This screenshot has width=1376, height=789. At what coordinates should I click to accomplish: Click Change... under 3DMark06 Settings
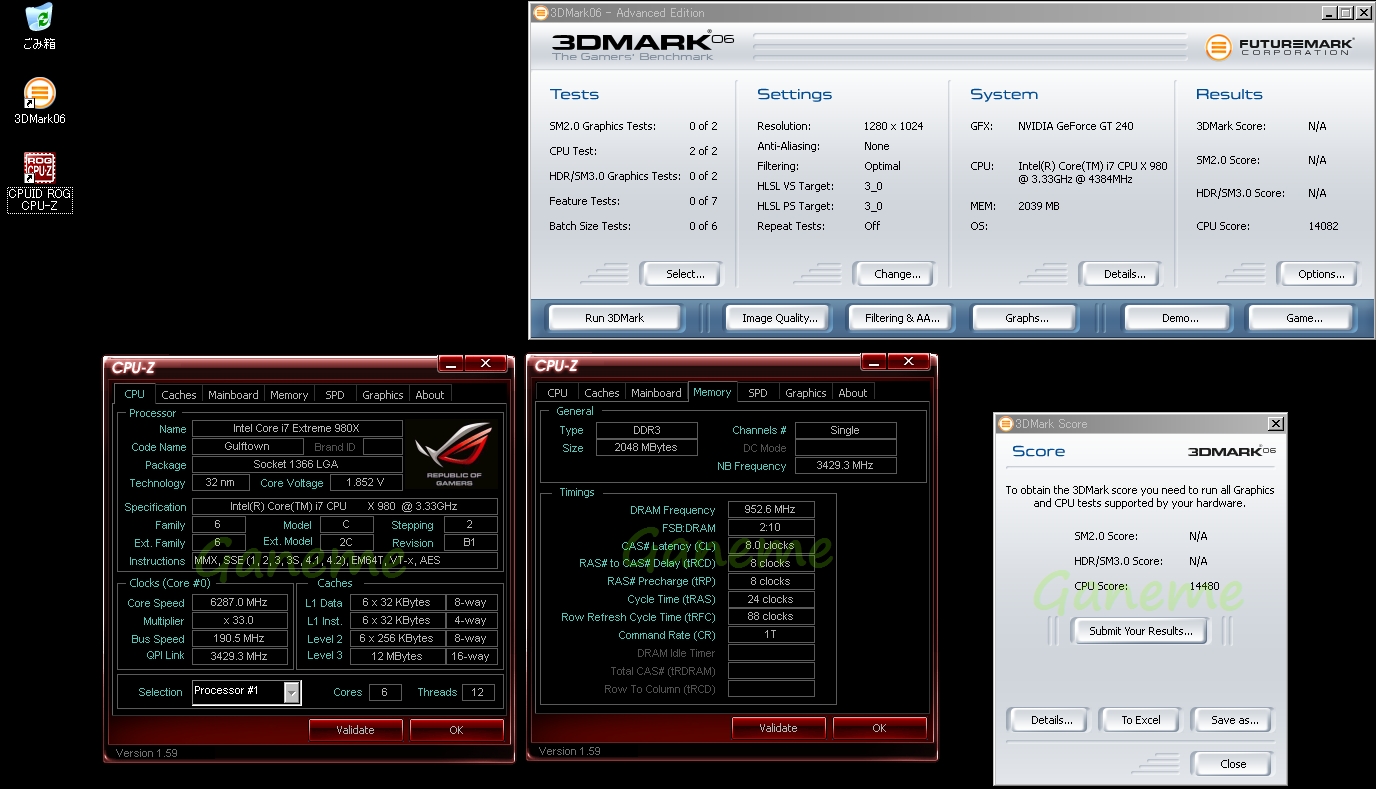pos(897,274)
